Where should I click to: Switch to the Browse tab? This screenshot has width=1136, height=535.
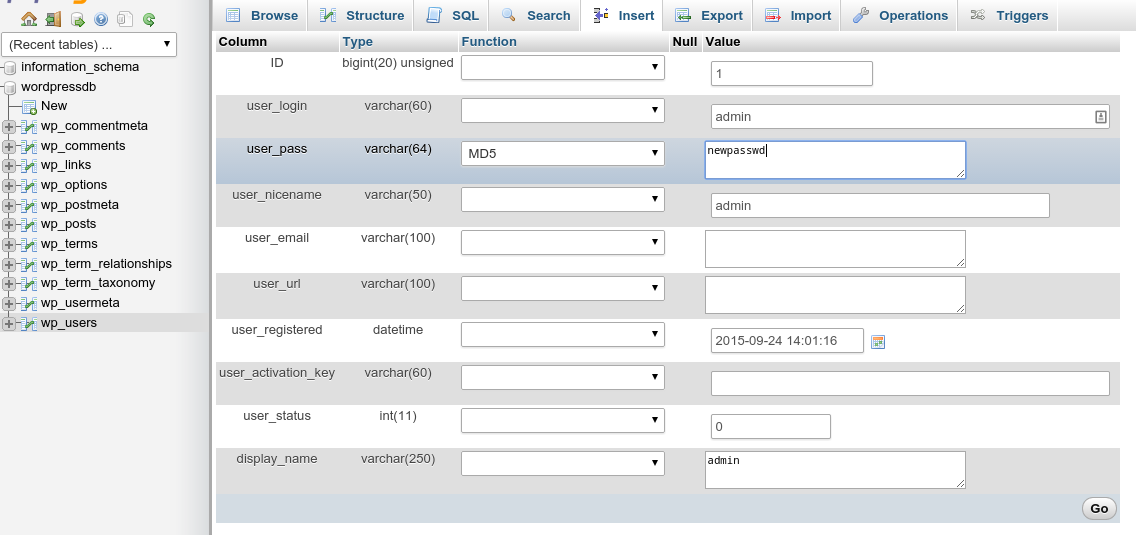tap(261, 15)
